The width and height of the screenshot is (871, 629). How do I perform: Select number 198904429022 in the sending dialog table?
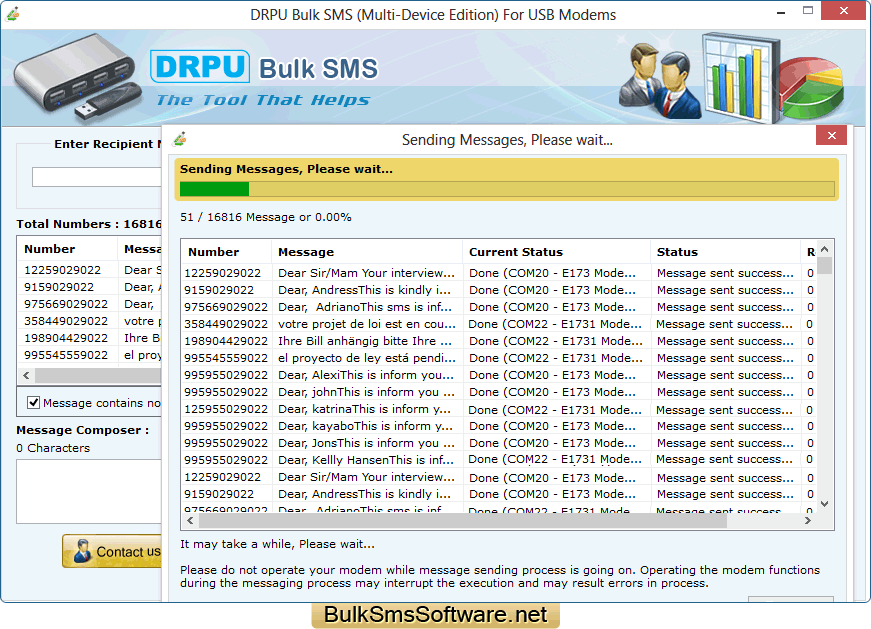point(226,341)
